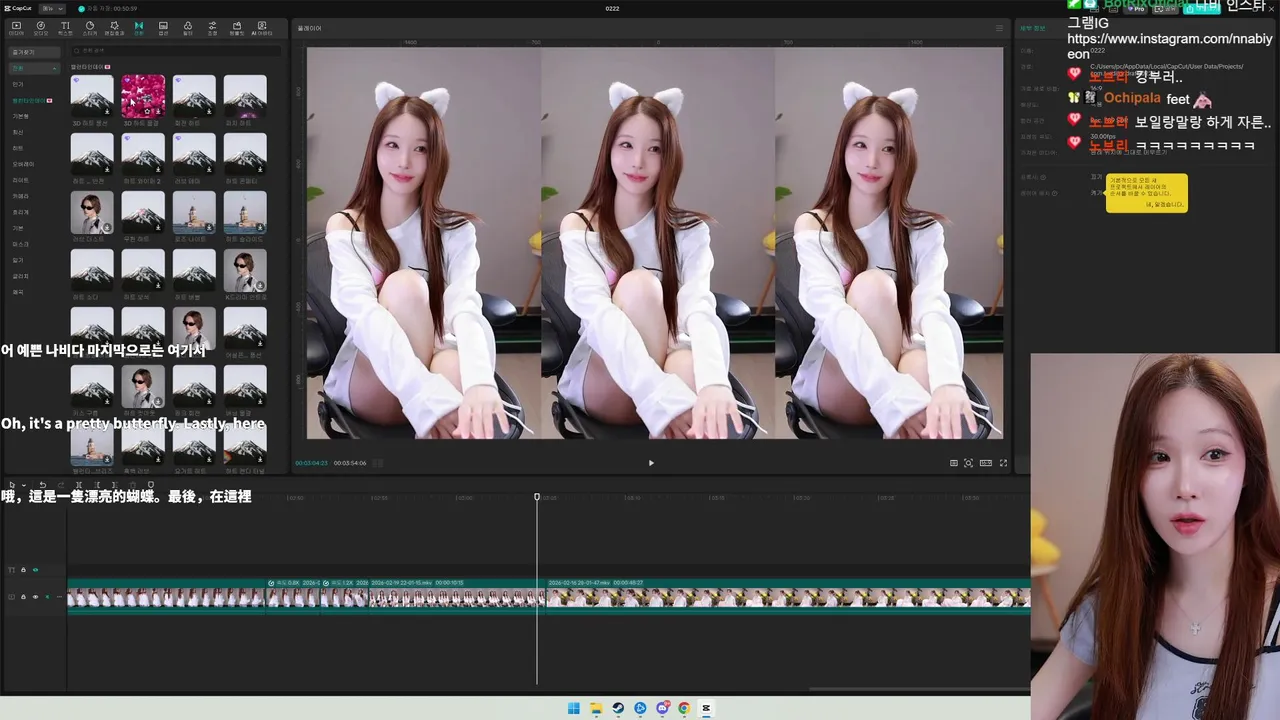Open the 텍스트 (Text) tab
The width and height of the screenshot is (1280, 720).
(x=66, y=28)
